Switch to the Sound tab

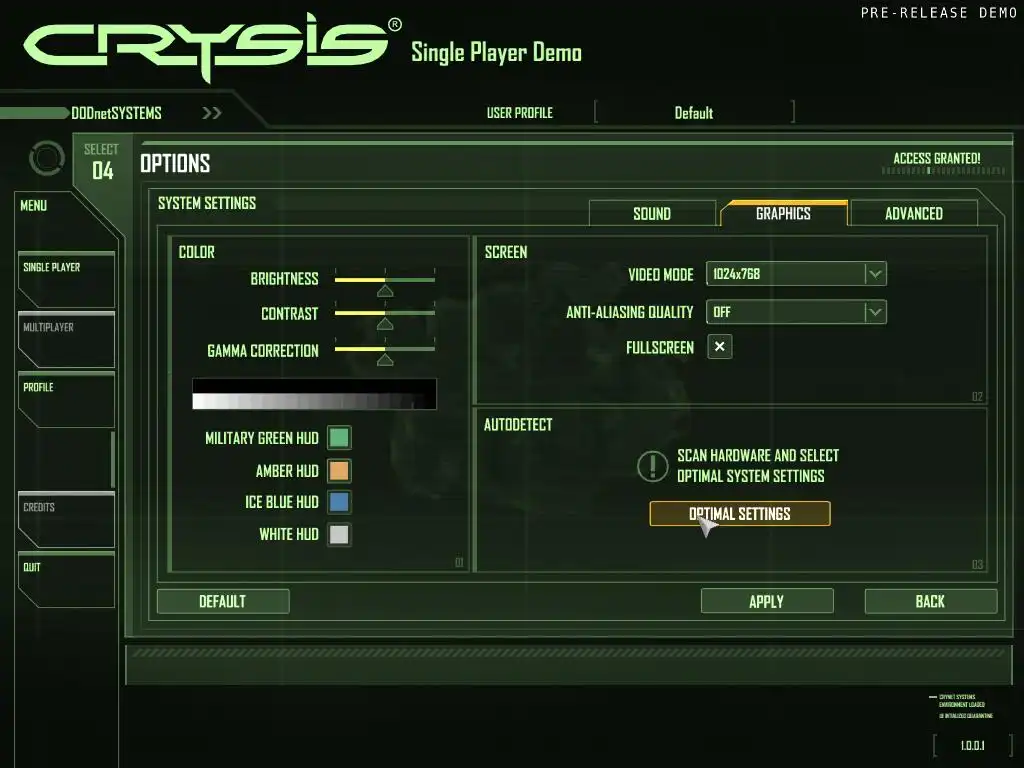click(x=652, y=214)
